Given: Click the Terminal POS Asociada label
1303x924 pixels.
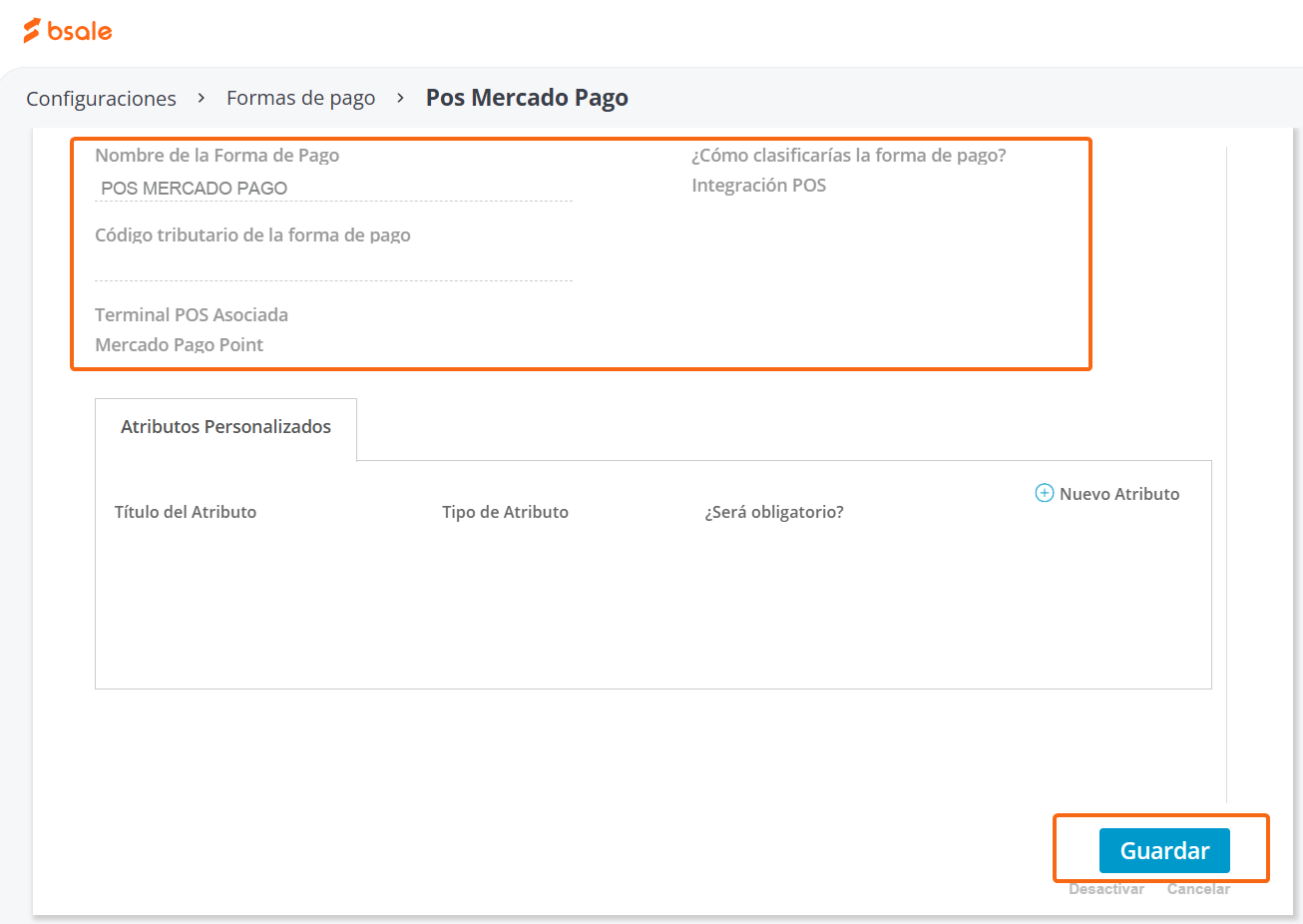Looking at the screenshot, I should coord(192,315).
